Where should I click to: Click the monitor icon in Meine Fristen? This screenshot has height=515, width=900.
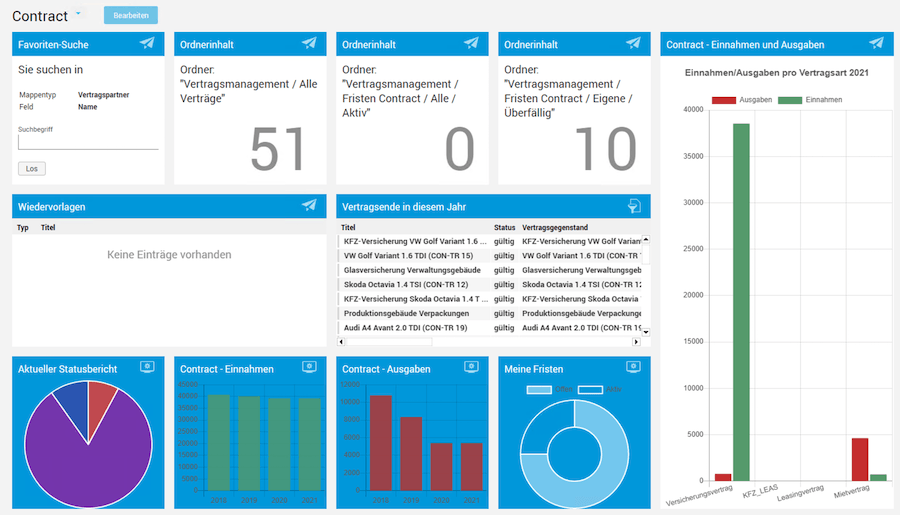point(633,367)
